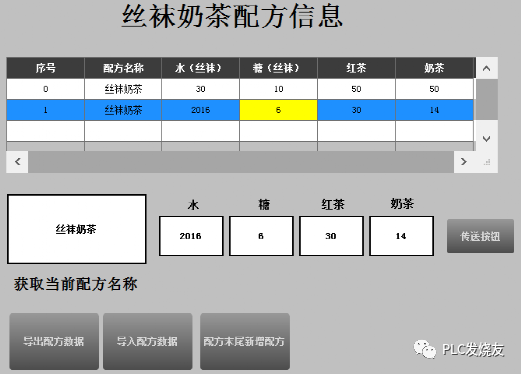Click the yellow highlighted cell with 6

pyautogui.click(x=278, y=110)
